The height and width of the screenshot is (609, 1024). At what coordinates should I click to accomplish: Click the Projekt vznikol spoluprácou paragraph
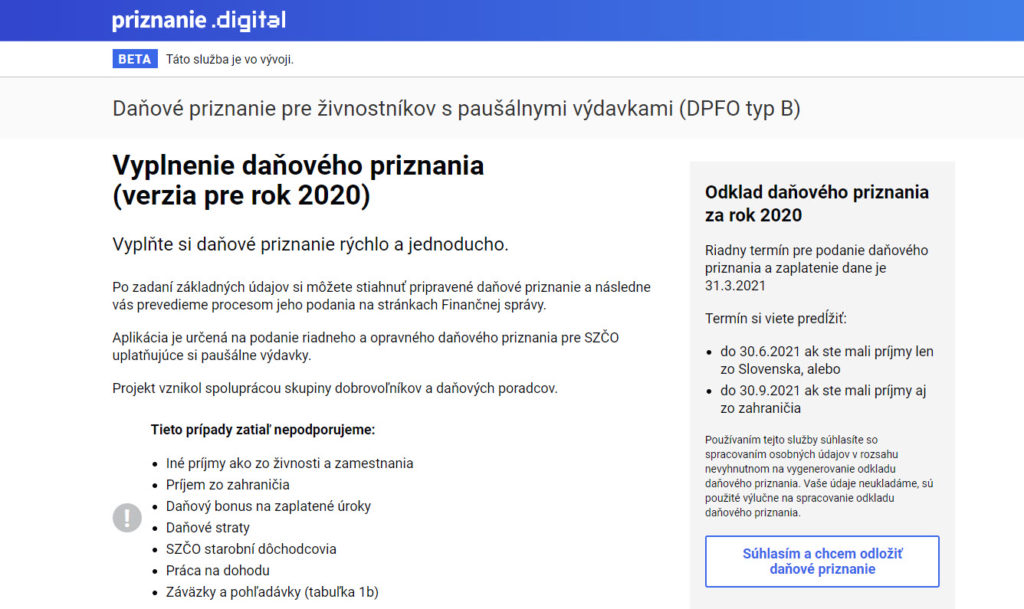point(335,388)
